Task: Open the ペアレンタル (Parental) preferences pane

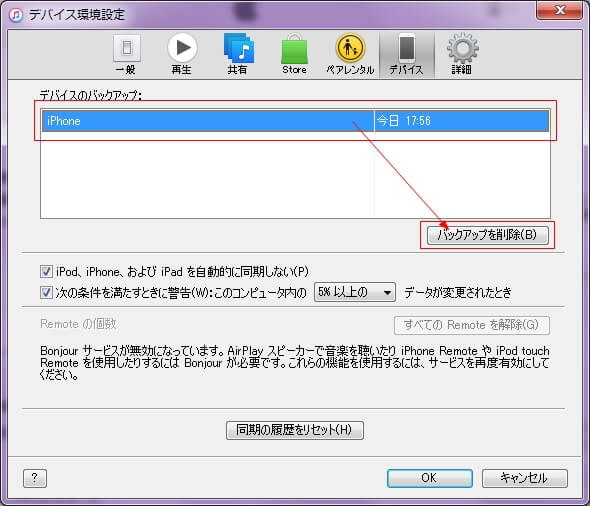Action: pyautogui.click(x=350, y=55)
